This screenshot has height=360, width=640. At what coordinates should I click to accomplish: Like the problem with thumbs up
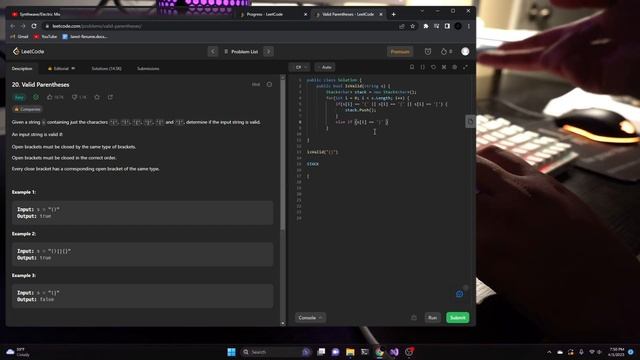50,97
